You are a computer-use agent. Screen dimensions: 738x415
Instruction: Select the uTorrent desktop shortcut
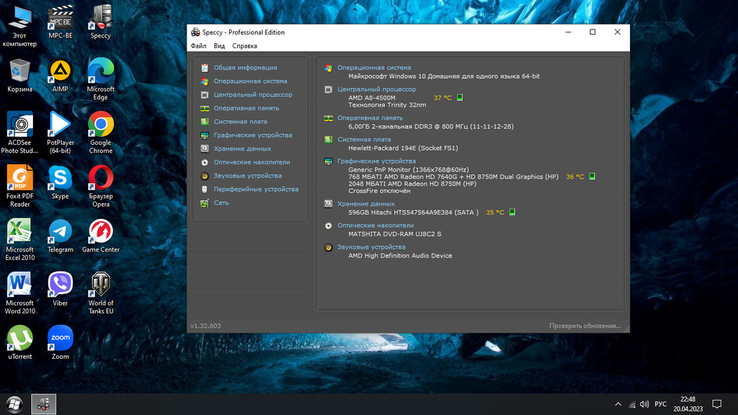[19, 343]
